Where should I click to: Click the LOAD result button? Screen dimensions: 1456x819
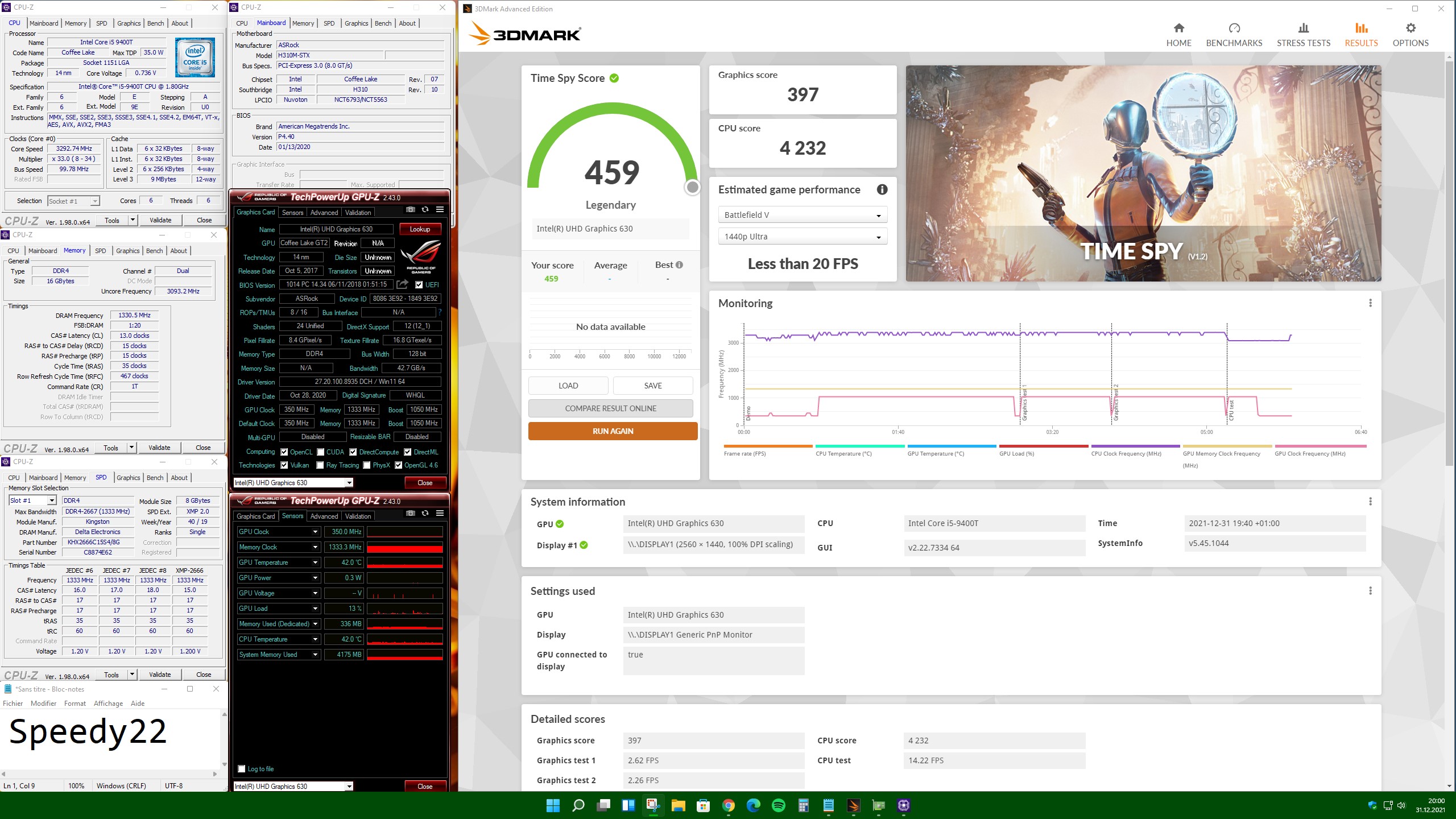[x=568, y=386]
